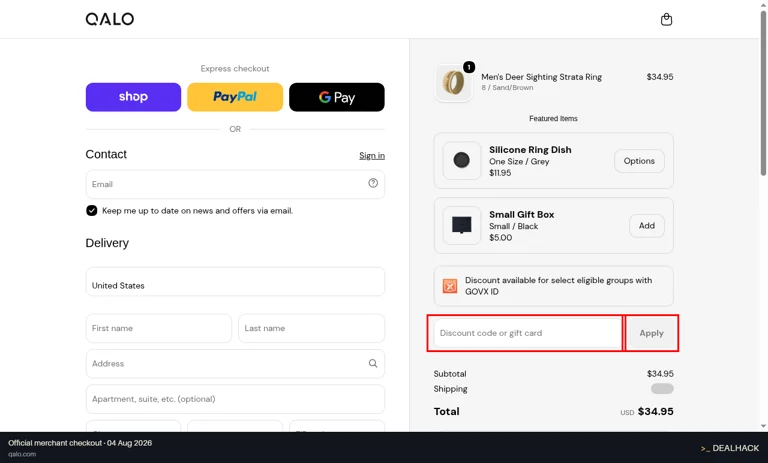Click the address search magnifier icon
The height and width of the screenshot is (463, 768).
[x=373, y=364]
